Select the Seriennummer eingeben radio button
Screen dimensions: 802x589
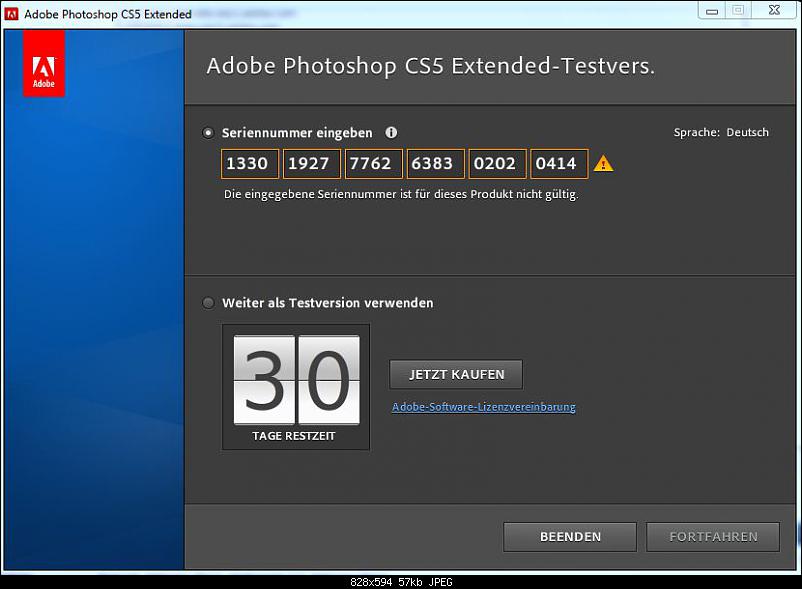point(208,133)
